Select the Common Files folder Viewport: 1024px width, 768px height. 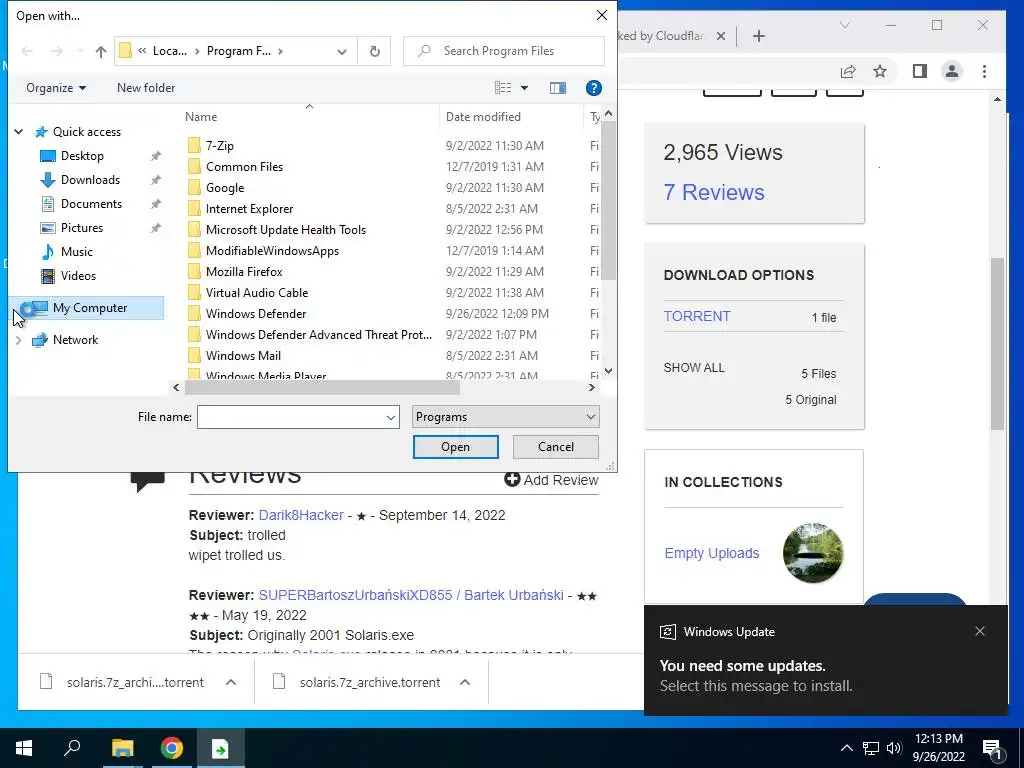[x=244, y=167]
